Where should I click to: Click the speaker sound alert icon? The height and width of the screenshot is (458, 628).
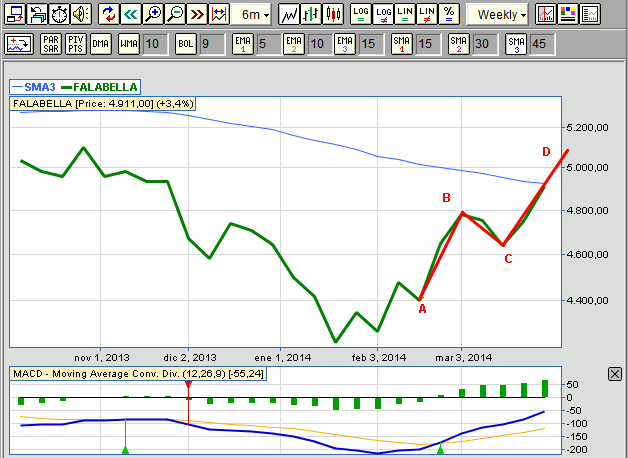coord(80,14)
